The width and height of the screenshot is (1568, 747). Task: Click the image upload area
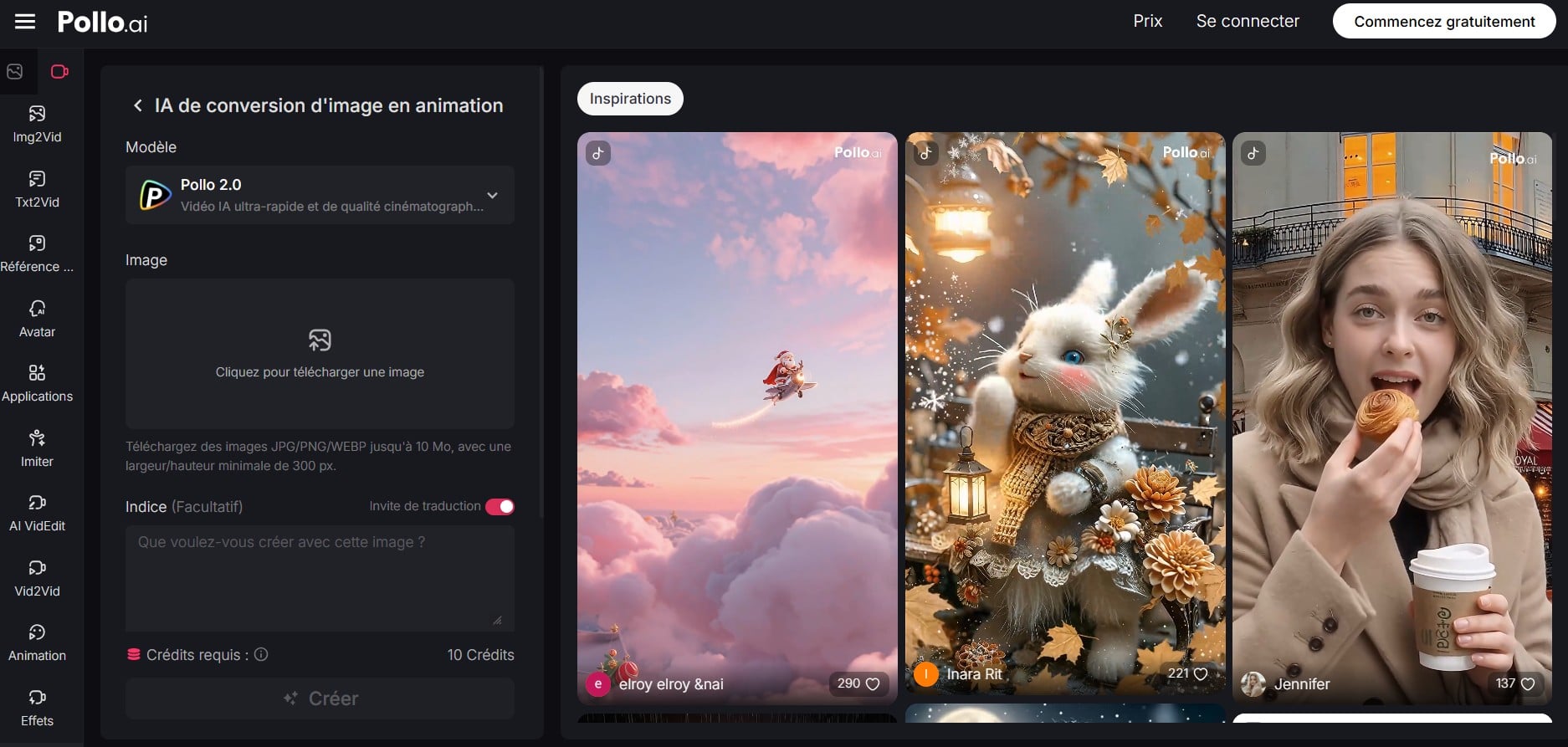point(320,354)
